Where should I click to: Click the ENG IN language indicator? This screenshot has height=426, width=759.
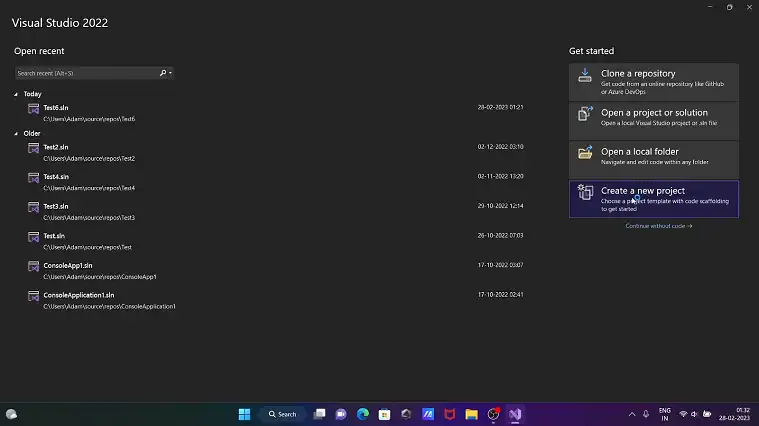(x=665, y=414)
